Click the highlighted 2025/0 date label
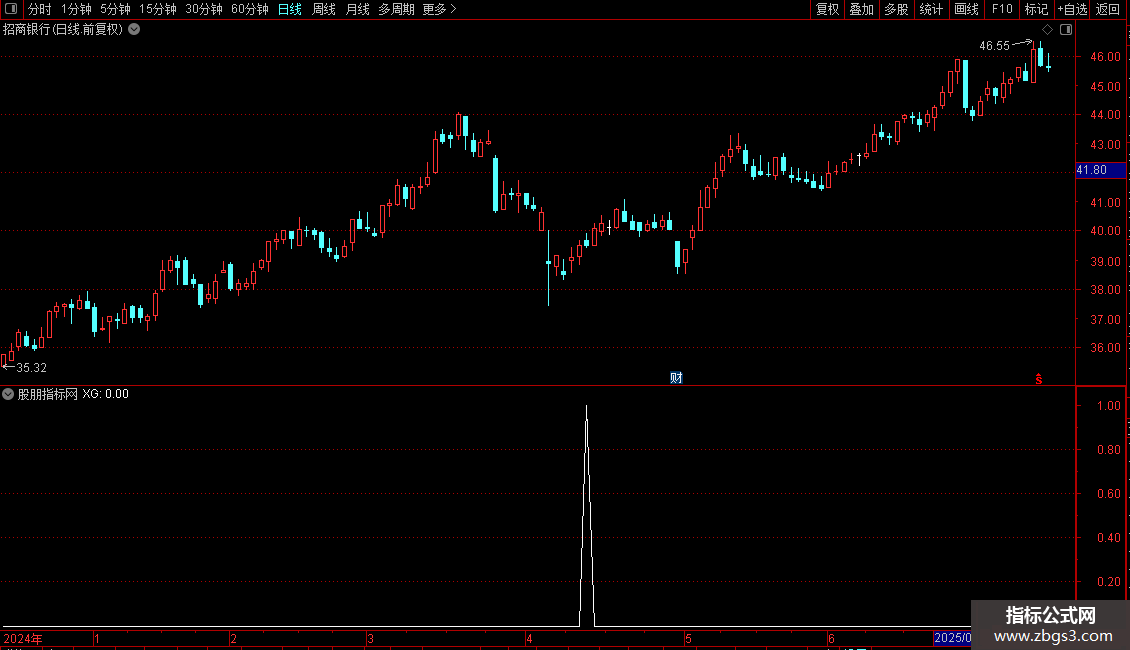This screenshot has width=1130, height=650. coord(952,638)
